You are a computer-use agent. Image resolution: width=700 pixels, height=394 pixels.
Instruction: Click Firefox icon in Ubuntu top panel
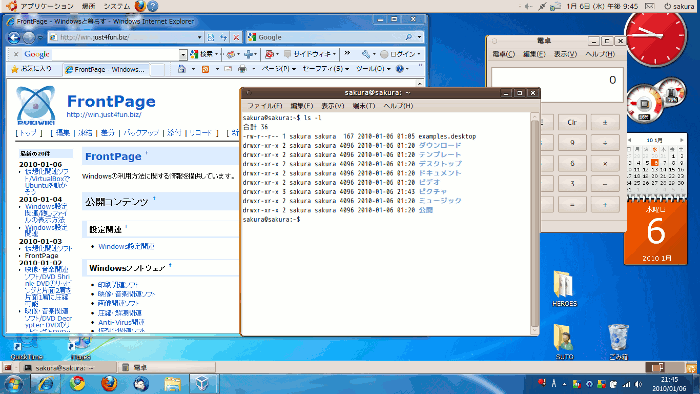pos(140,6)
